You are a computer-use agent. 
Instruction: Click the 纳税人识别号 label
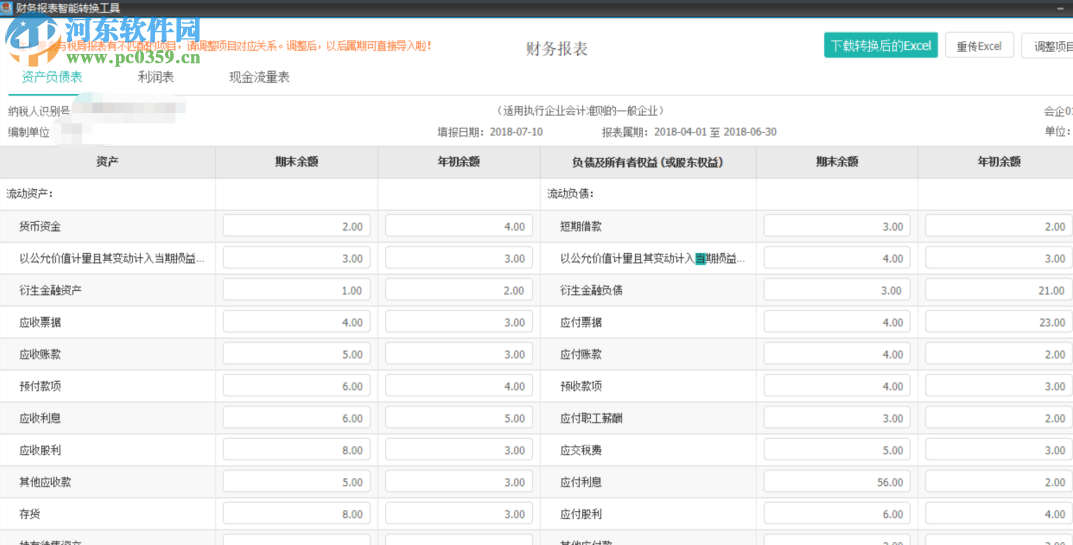click(x=39, y=110)
